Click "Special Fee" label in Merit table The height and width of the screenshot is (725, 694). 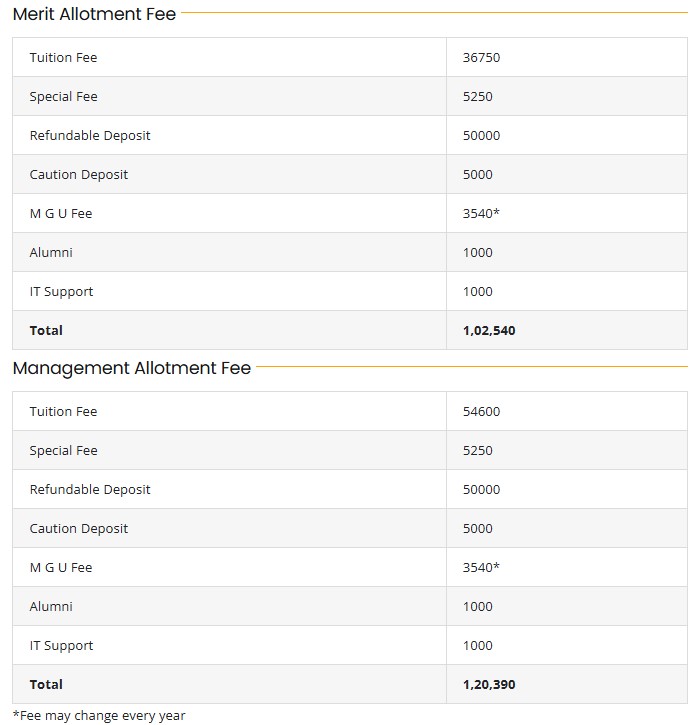point(63,97)
